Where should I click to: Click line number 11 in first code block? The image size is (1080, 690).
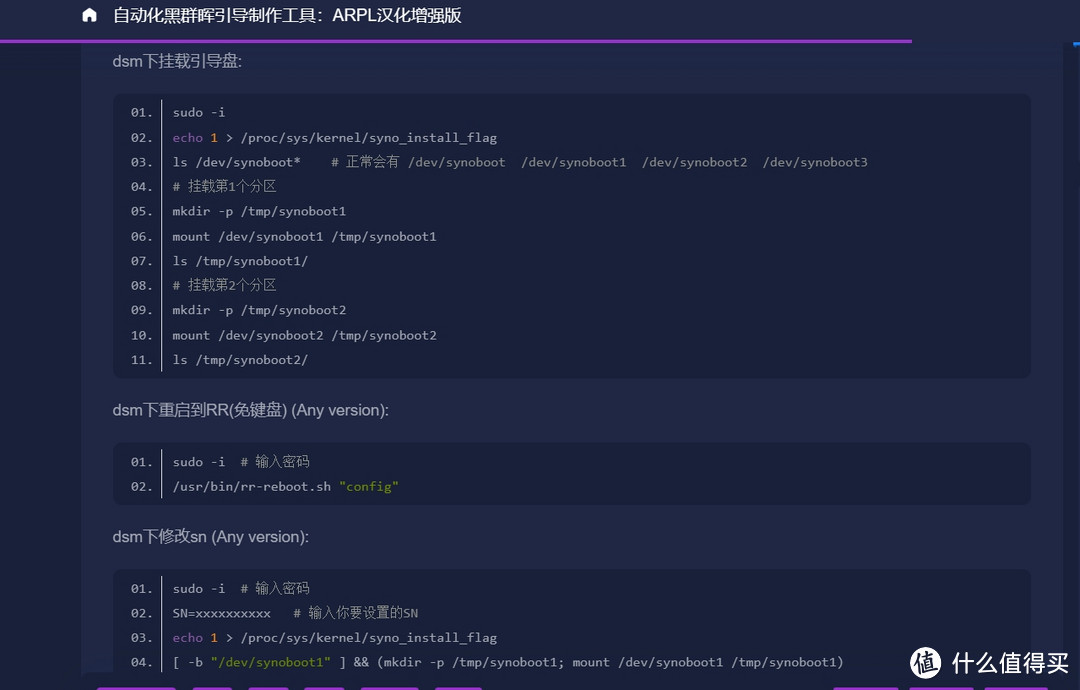141,360
